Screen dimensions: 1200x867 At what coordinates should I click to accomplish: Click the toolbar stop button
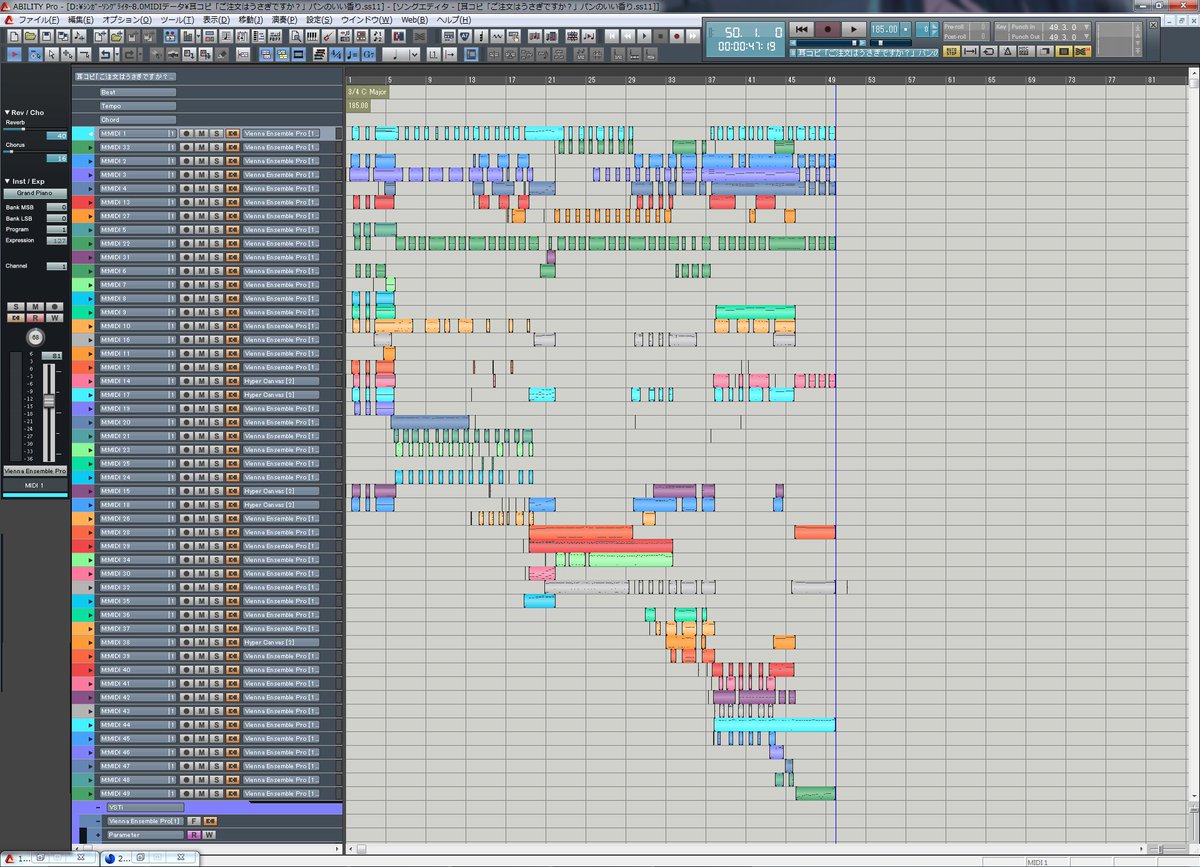(661, 36)
